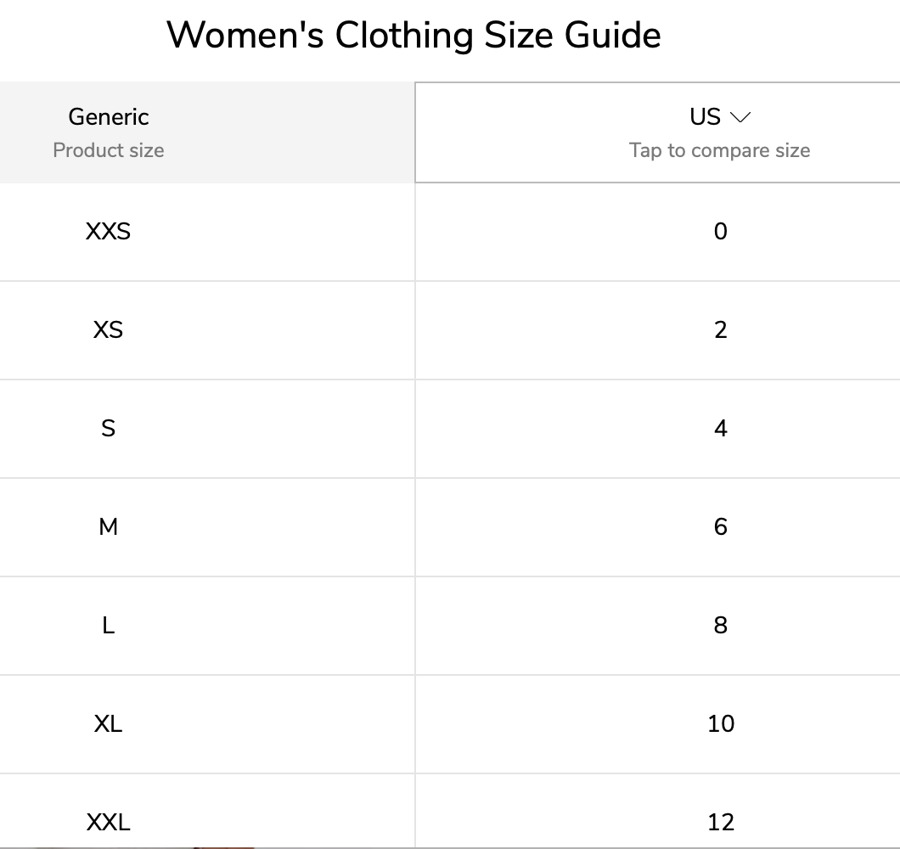Choose the S generic size cell

[x=108, y=429]
